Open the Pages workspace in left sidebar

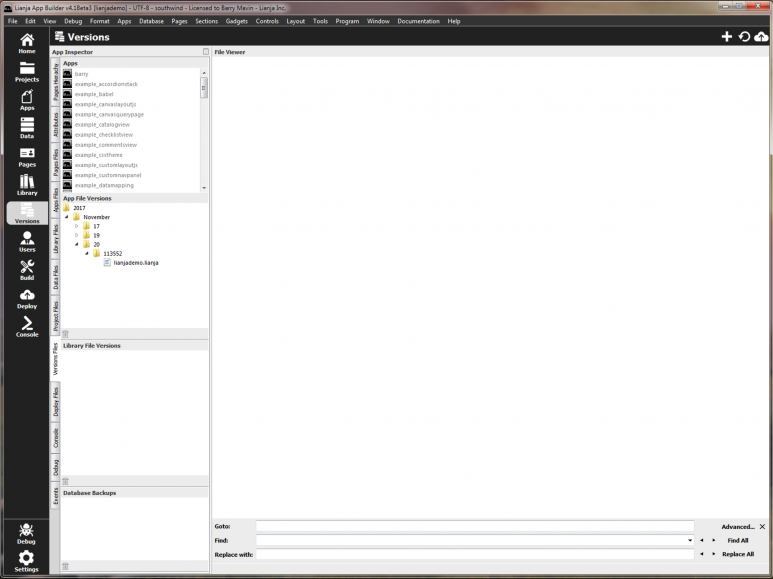pos(27,157)
